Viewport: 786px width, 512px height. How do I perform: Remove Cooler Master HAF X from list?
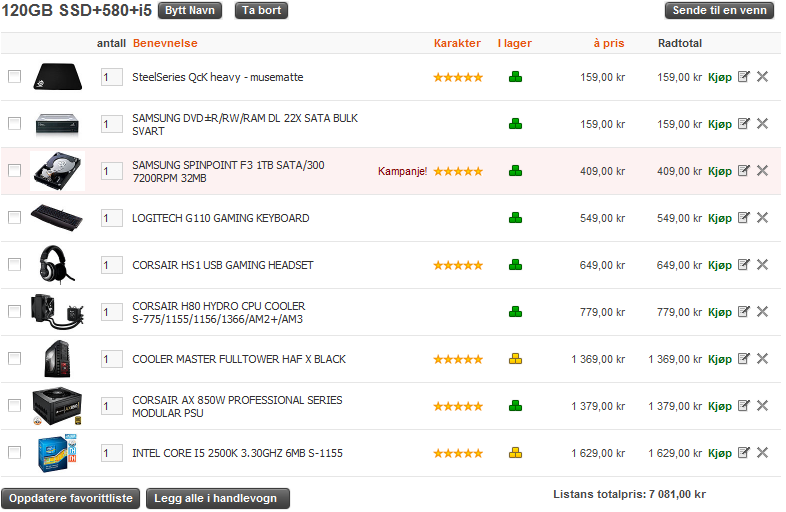762,359
